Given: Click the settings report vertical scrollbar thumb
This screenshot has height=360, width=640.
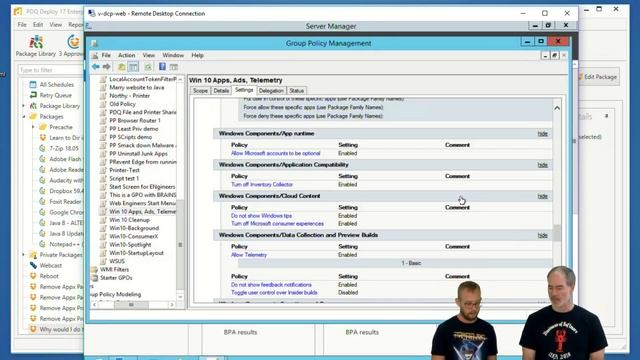Looking at the screenshot, I should (x=557, y=233).
